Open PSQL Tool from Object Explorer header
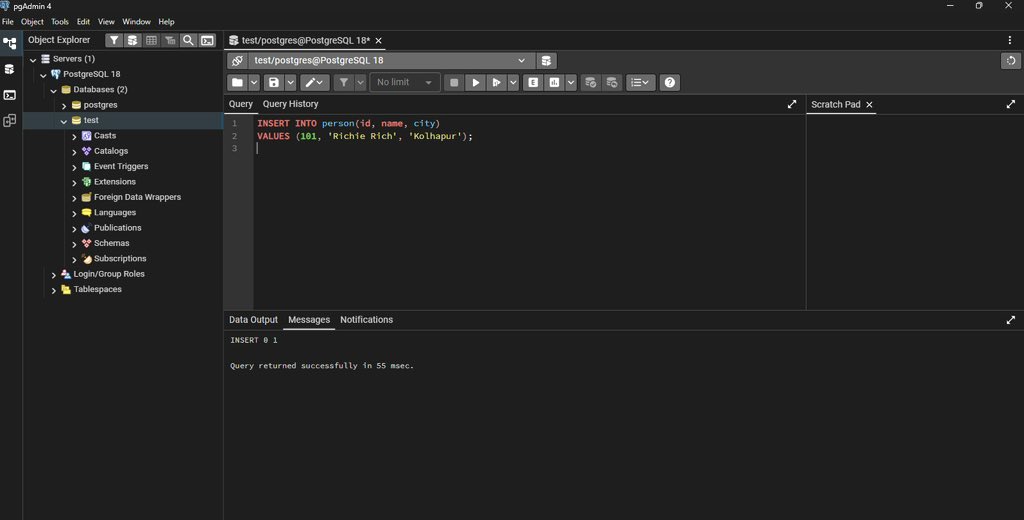The image size is (1024, 520). click(207, 41)
